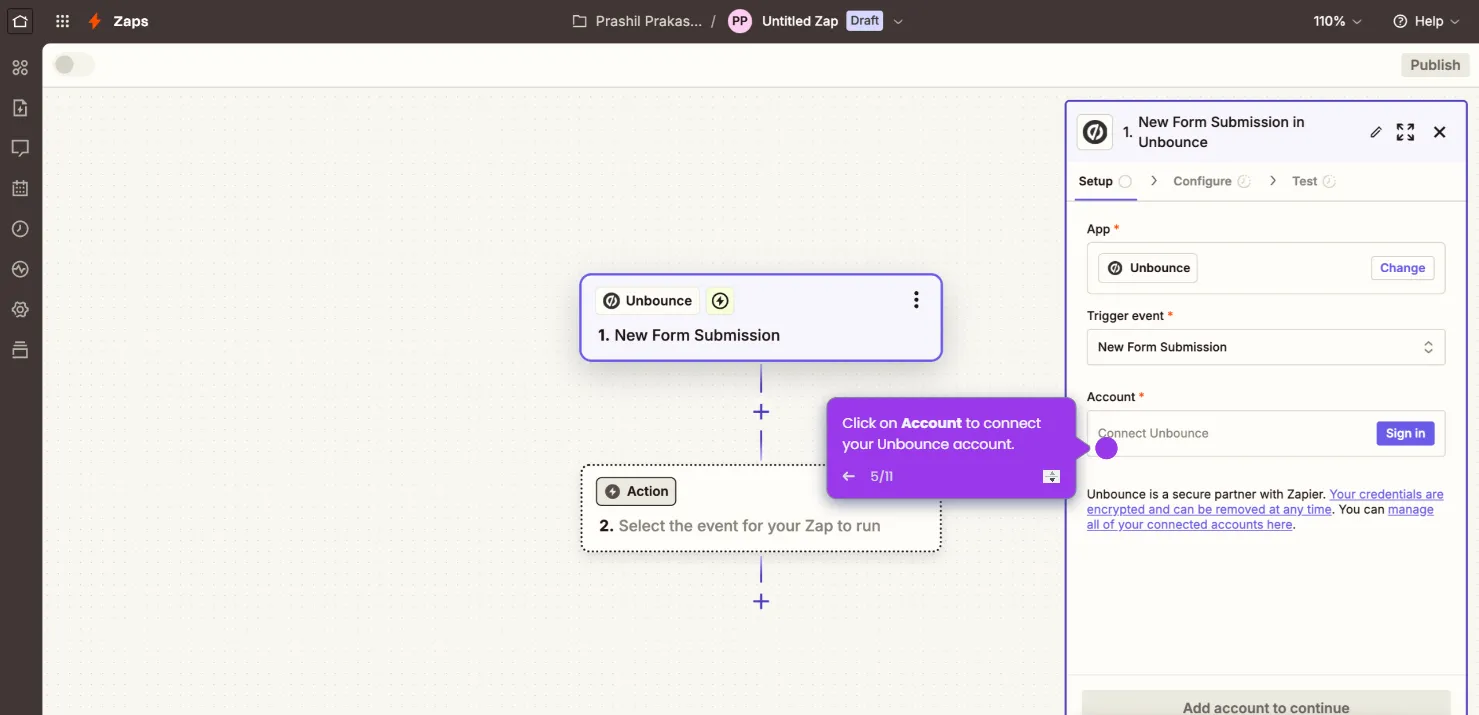Click Sign in to connect Unbounce

pyautogui.click(x=1405, y=433)
